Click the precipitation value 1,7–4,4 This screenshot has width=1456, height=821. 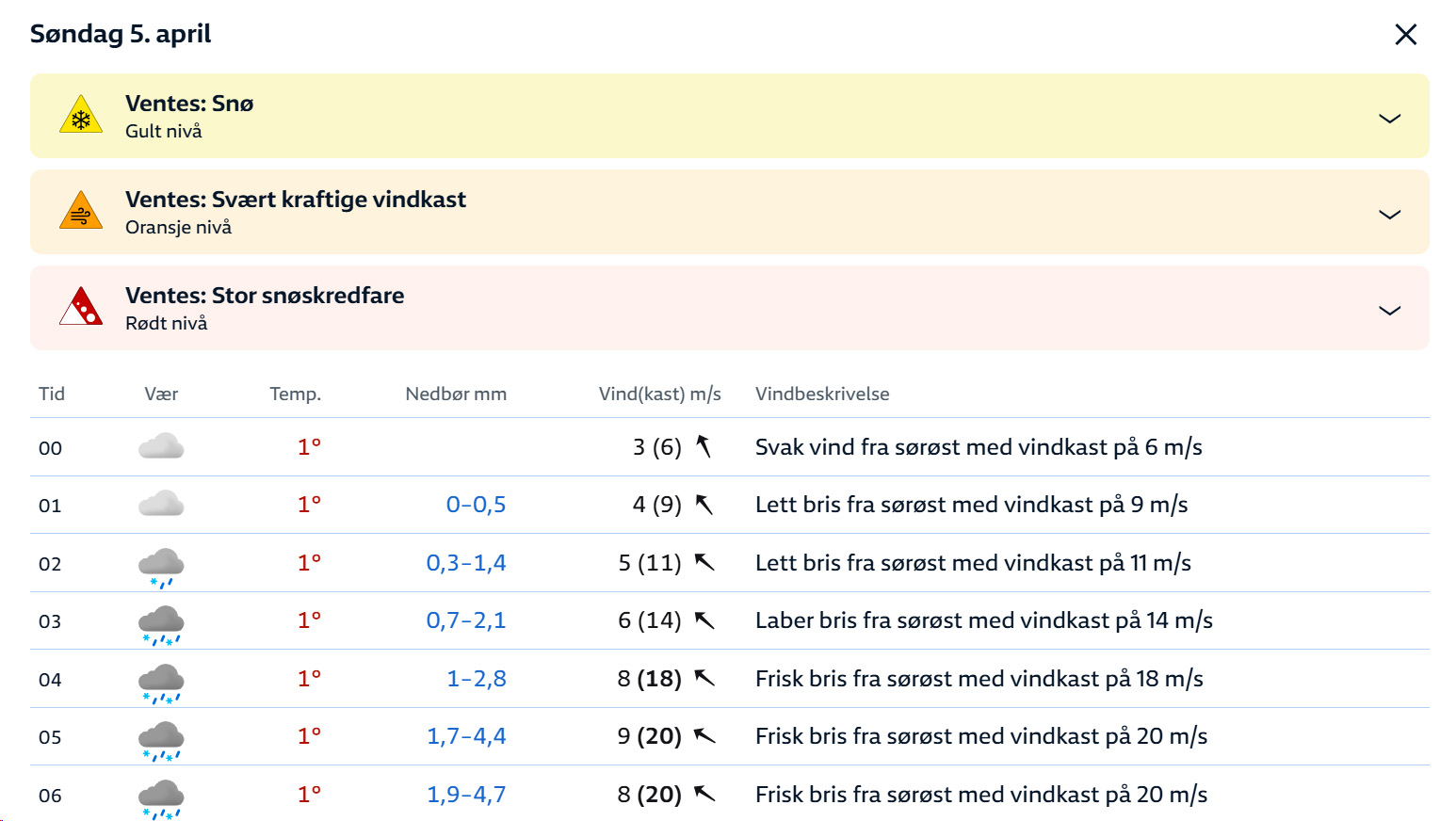coord(466,736)
